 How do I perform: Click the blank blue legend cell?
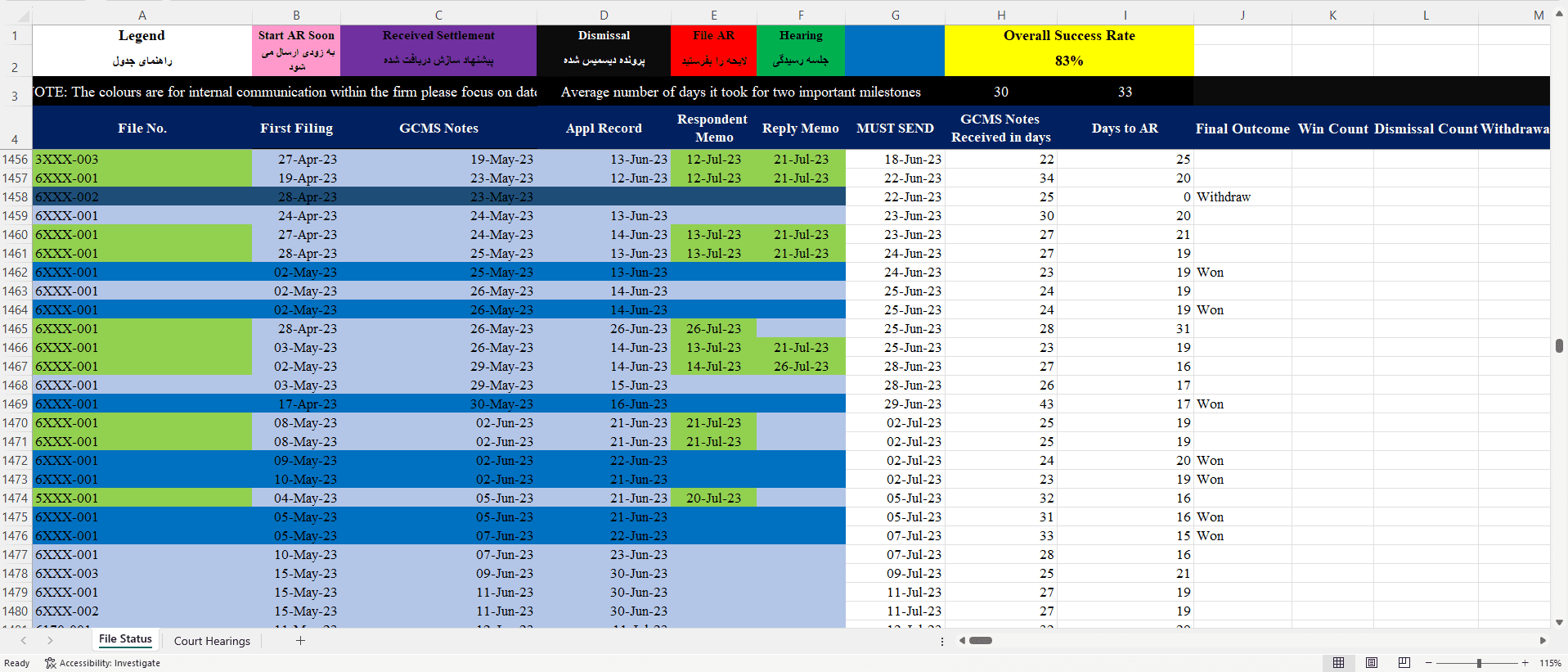pos(895,51)
